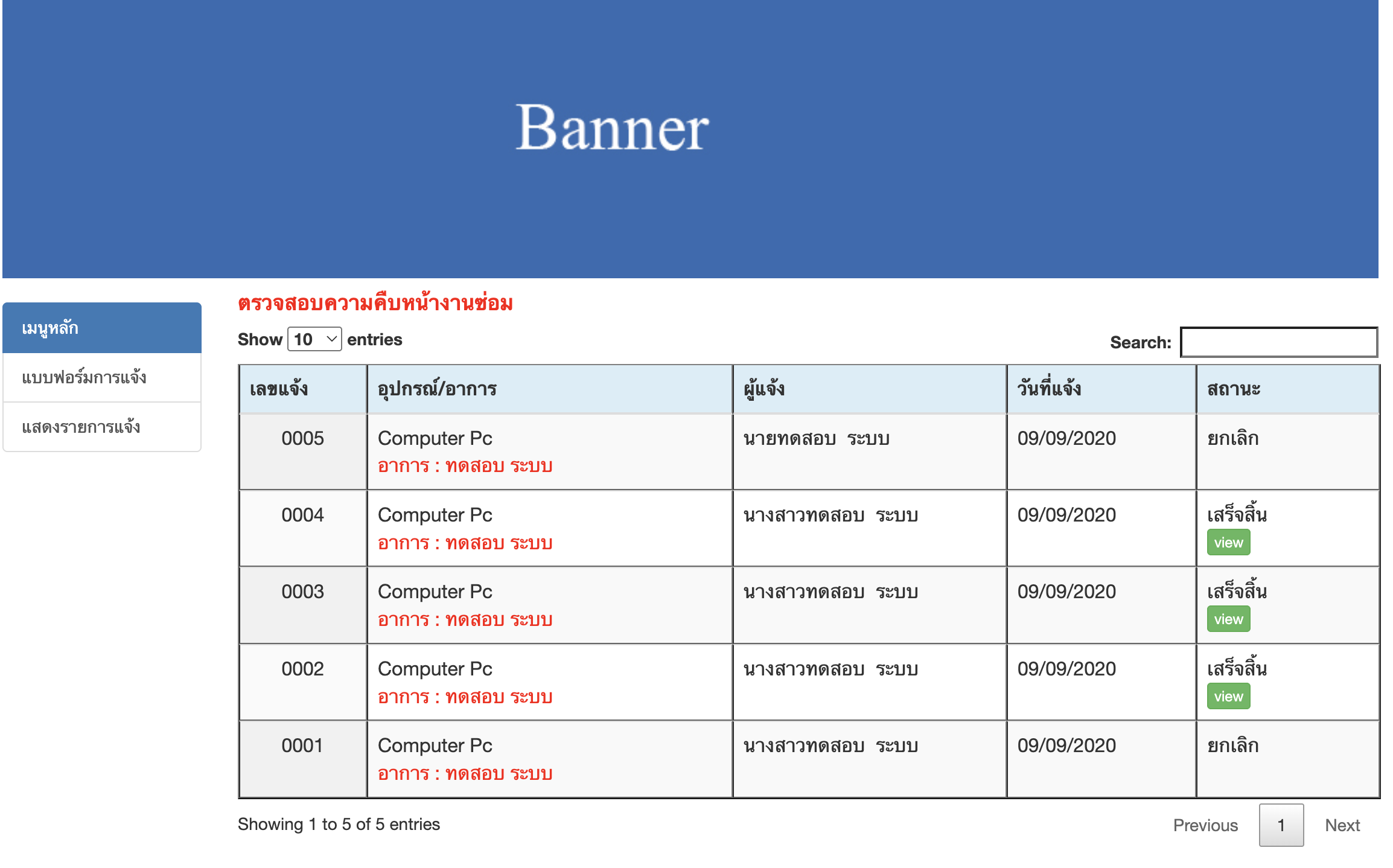Sort by the เลขแจ้ง column header

[x=279, y=389]
